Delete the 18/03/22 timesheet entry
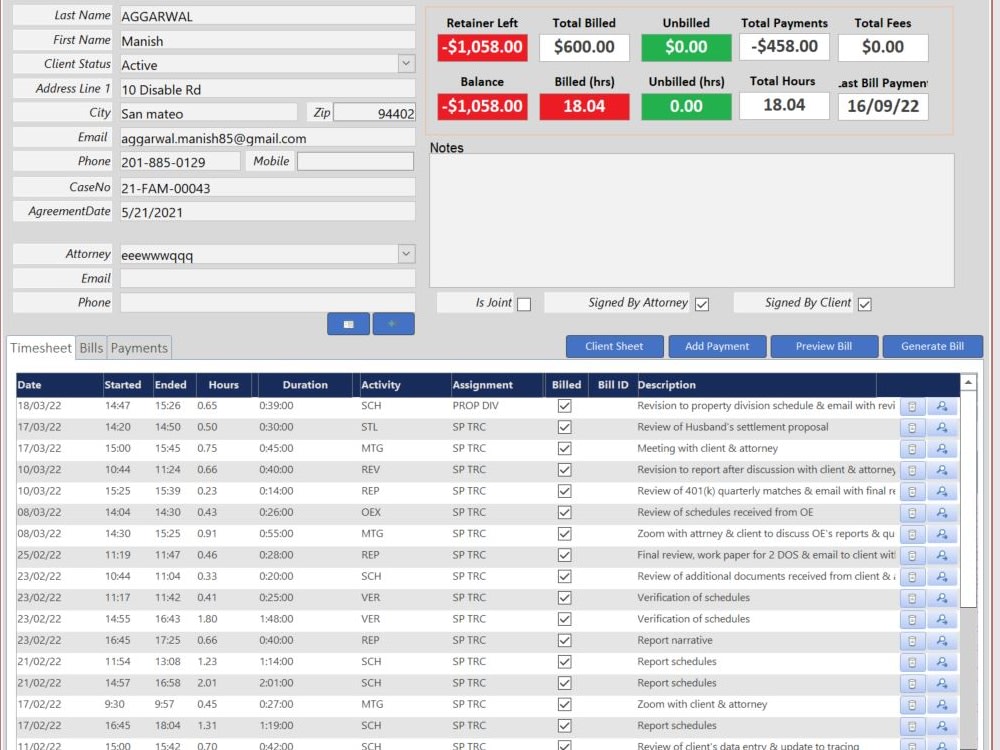This screenshot has height=750, width=1000. tap(911, 406)
